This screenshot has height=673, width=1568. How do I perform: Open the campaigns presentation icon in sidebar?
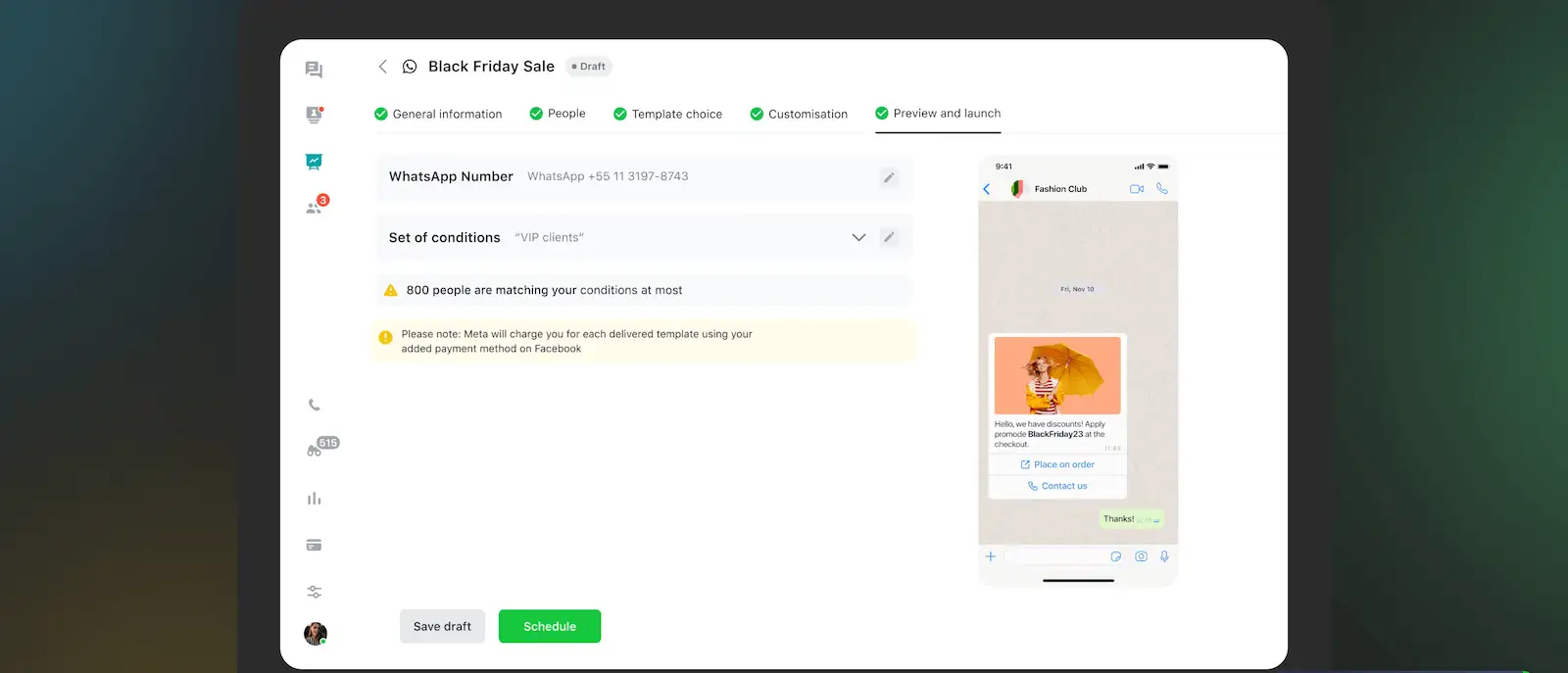(314, 162)
